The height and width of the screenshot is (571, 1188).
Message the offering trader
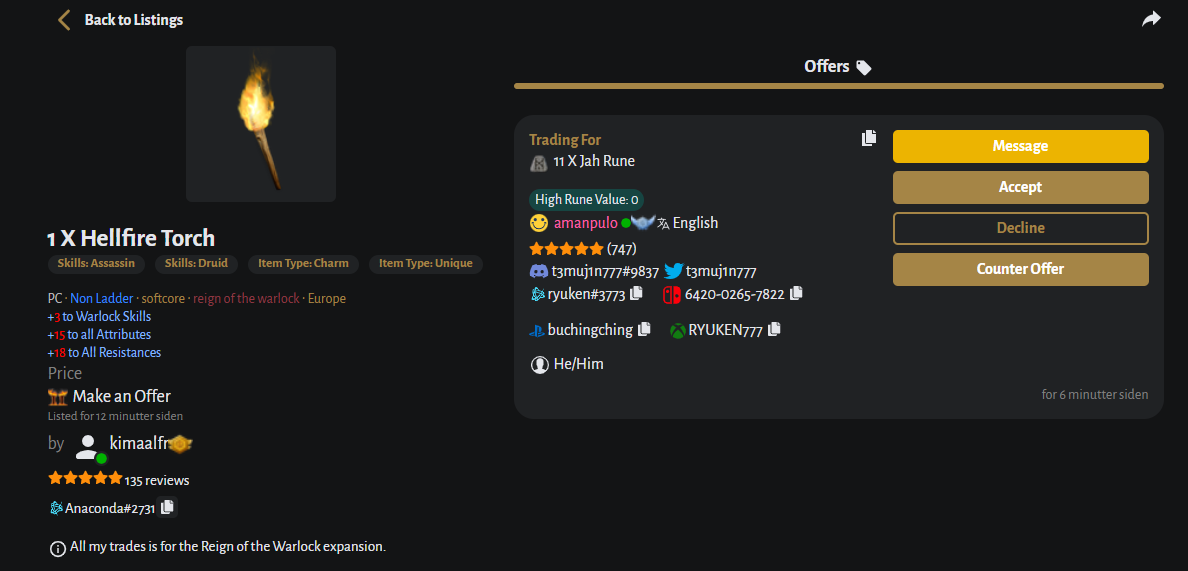point(1020,146)
